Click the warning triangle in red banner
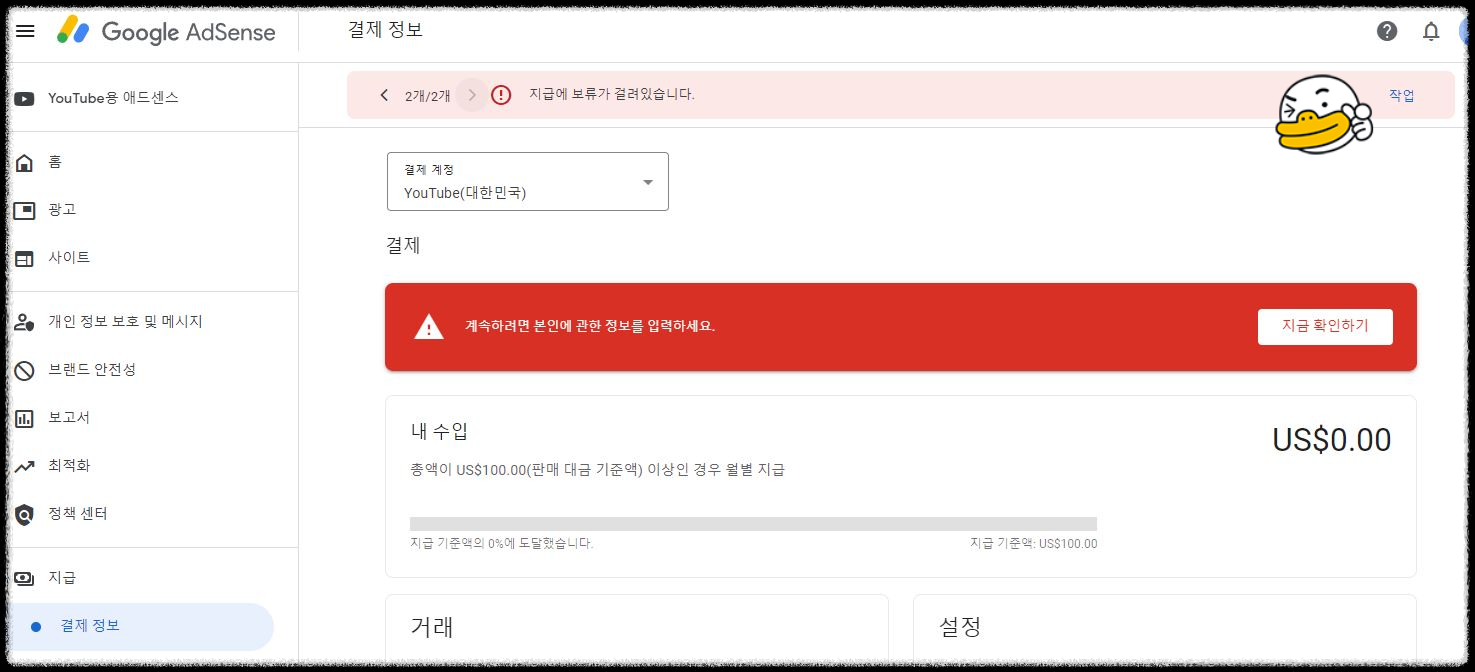This screenshot has width=1475, height=672. pyautogui.click(x=429, y=326)
